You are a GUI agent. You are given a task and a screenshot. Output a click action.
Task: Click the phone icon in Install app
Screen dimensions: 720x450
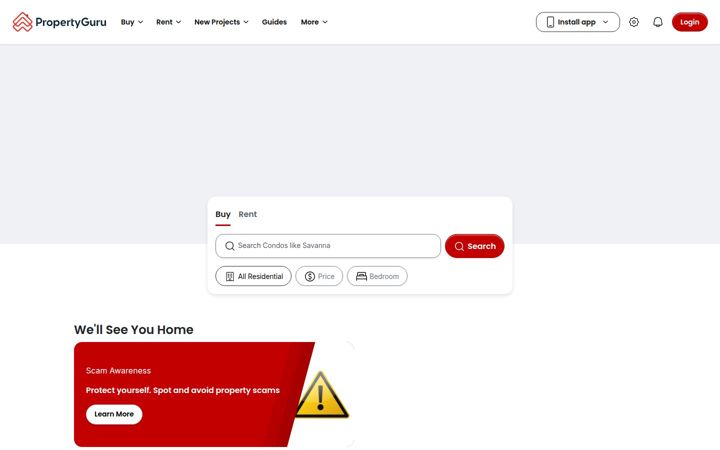pyautogui.click(x=550, y=22)
